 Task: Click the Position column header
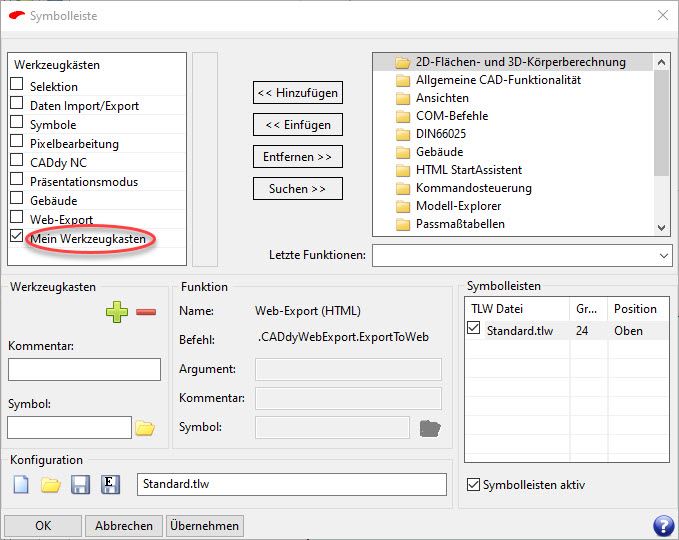[x=638, y=309]
